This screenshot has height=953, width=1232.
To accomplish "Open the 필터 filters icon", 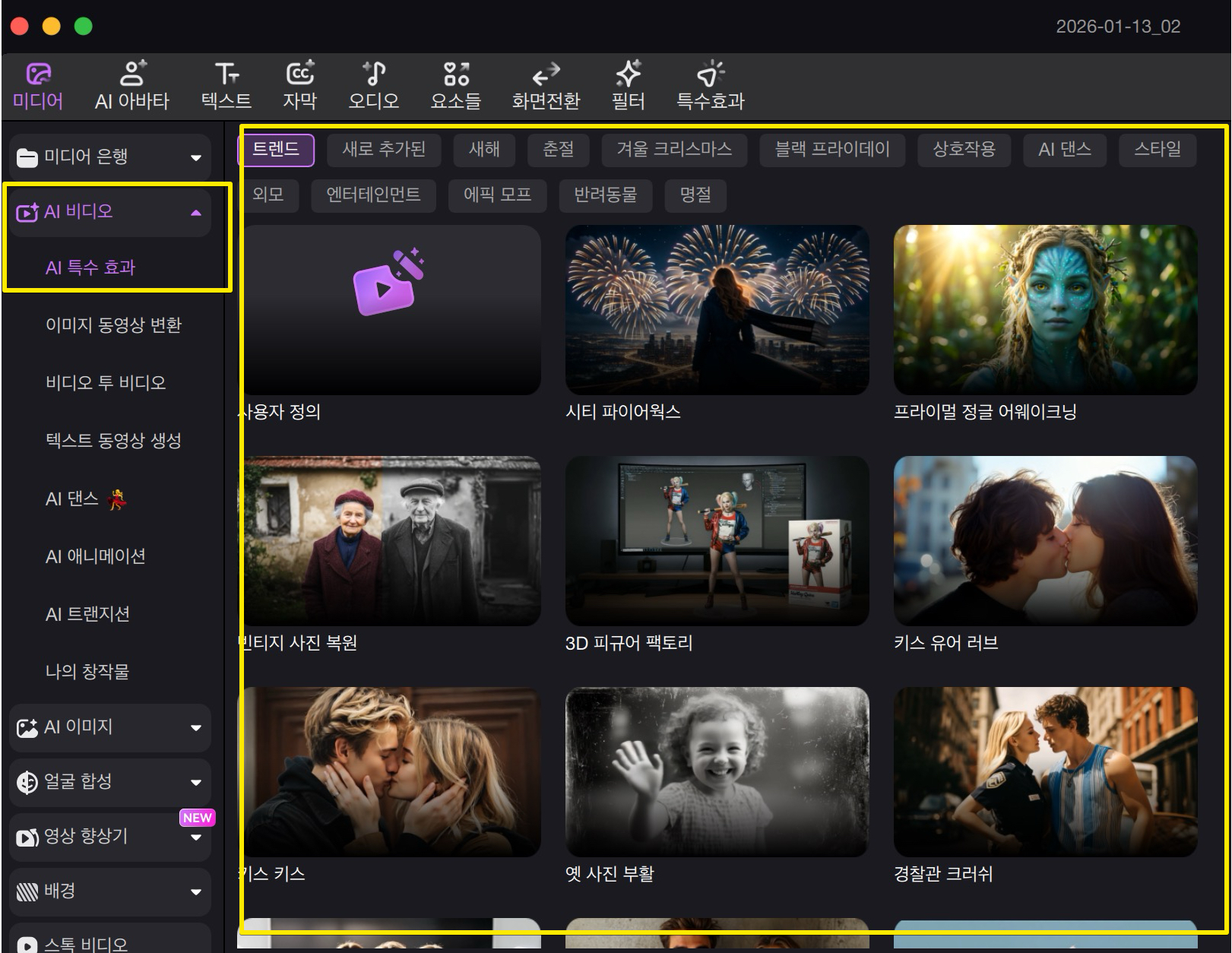I will click(x=629, y=74).
